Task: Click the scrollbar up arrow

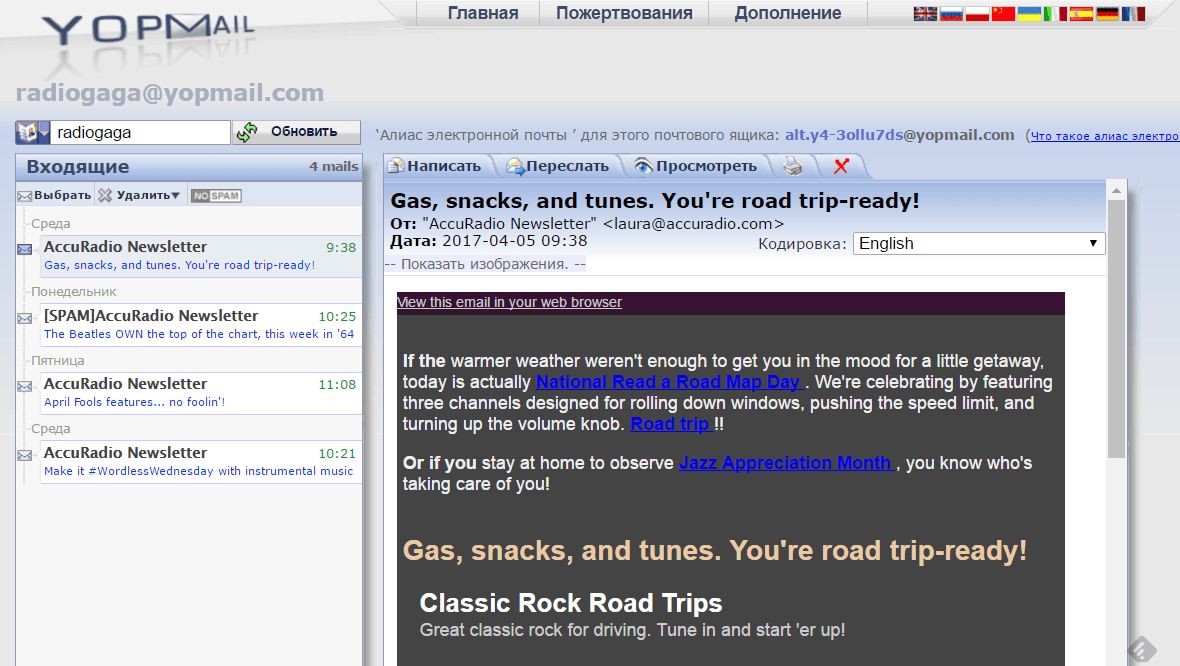Action: [1116, 191]
